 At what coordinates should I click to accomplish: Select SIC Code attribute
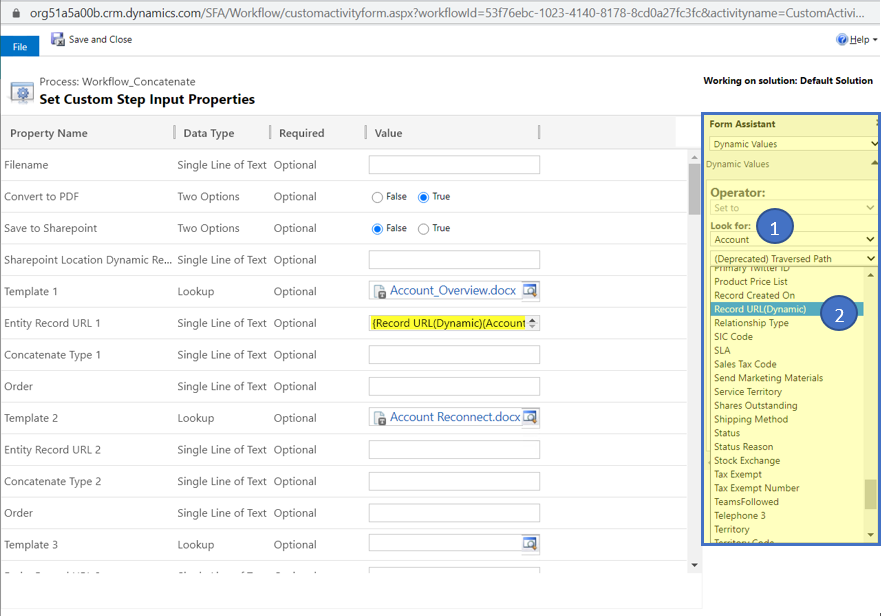coord(733,337)
